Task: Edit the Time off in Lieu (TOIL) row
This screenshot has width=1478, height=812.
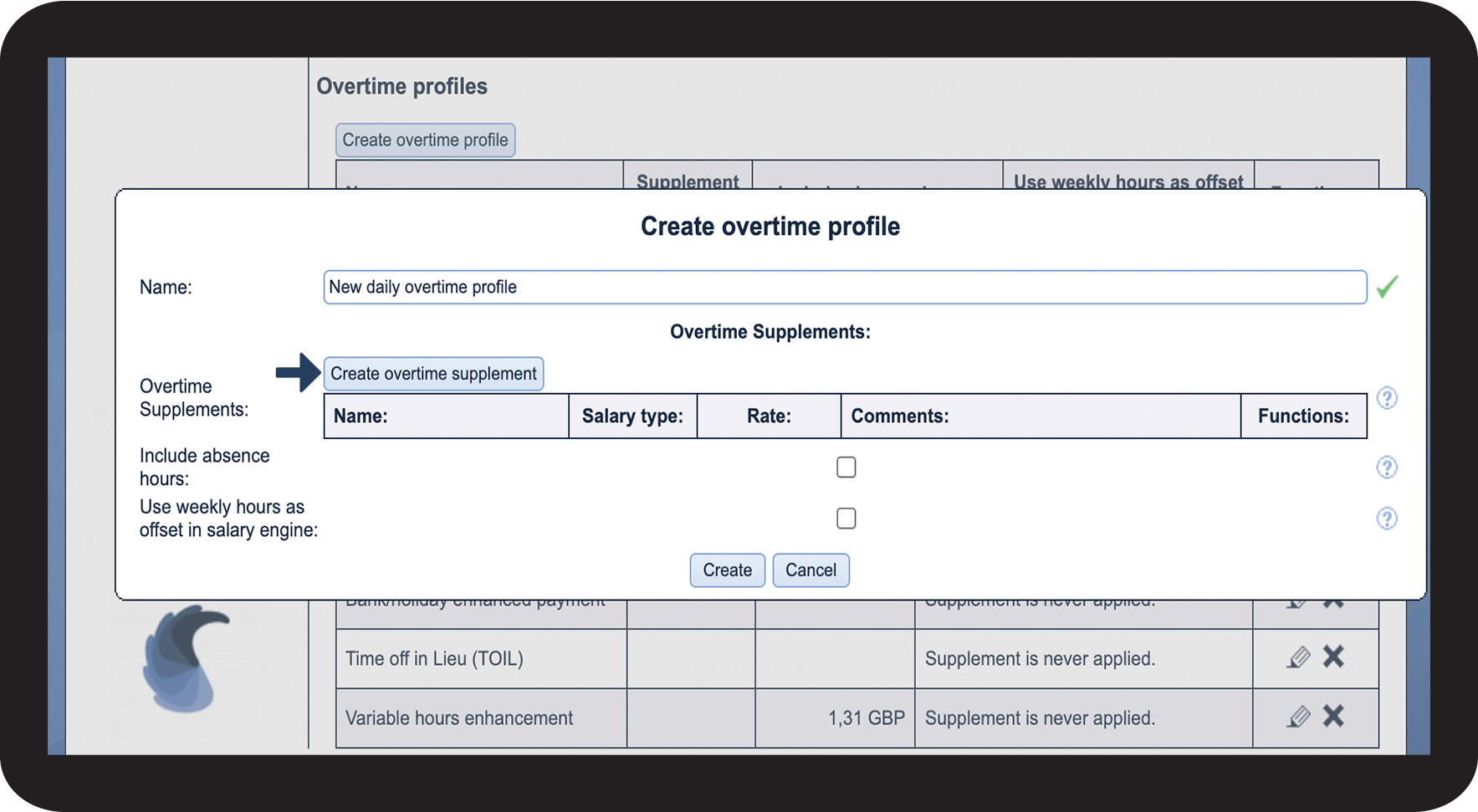Action: click(1298, 658)
